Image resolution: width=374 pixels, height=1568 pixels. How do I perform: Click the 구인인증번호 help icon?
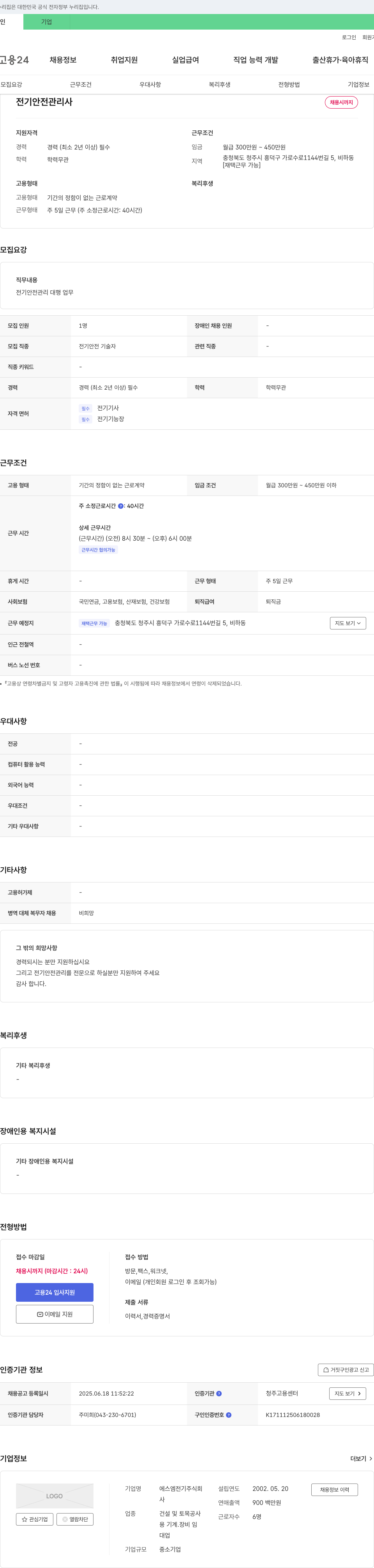(228, 1415)
